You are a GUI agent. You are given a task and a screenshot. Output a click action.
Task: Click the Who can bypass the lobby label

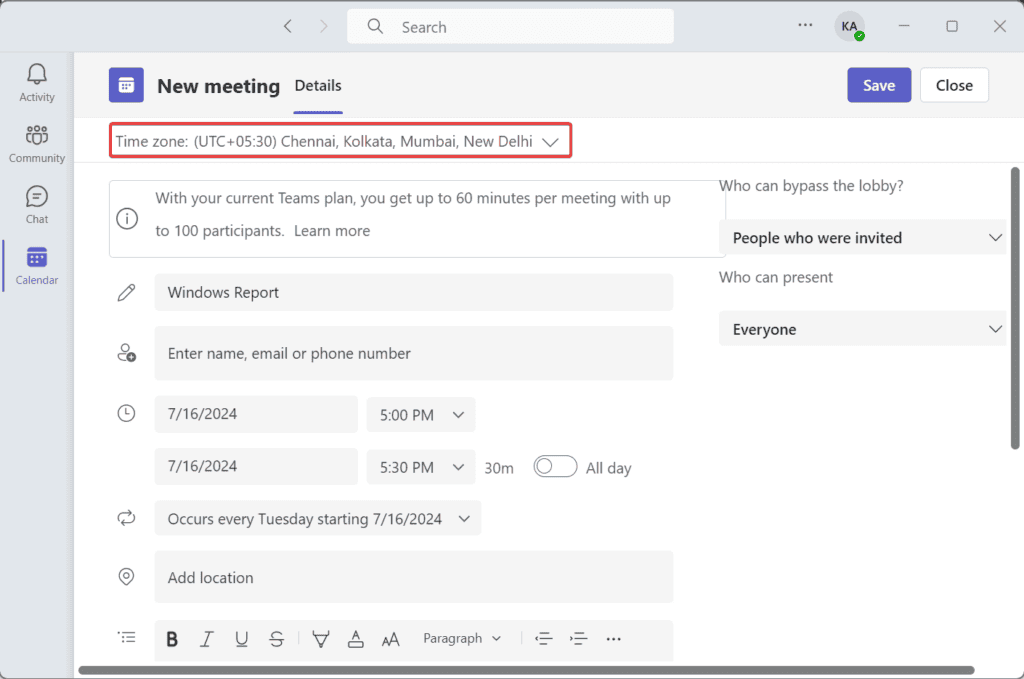click(811, 185)
